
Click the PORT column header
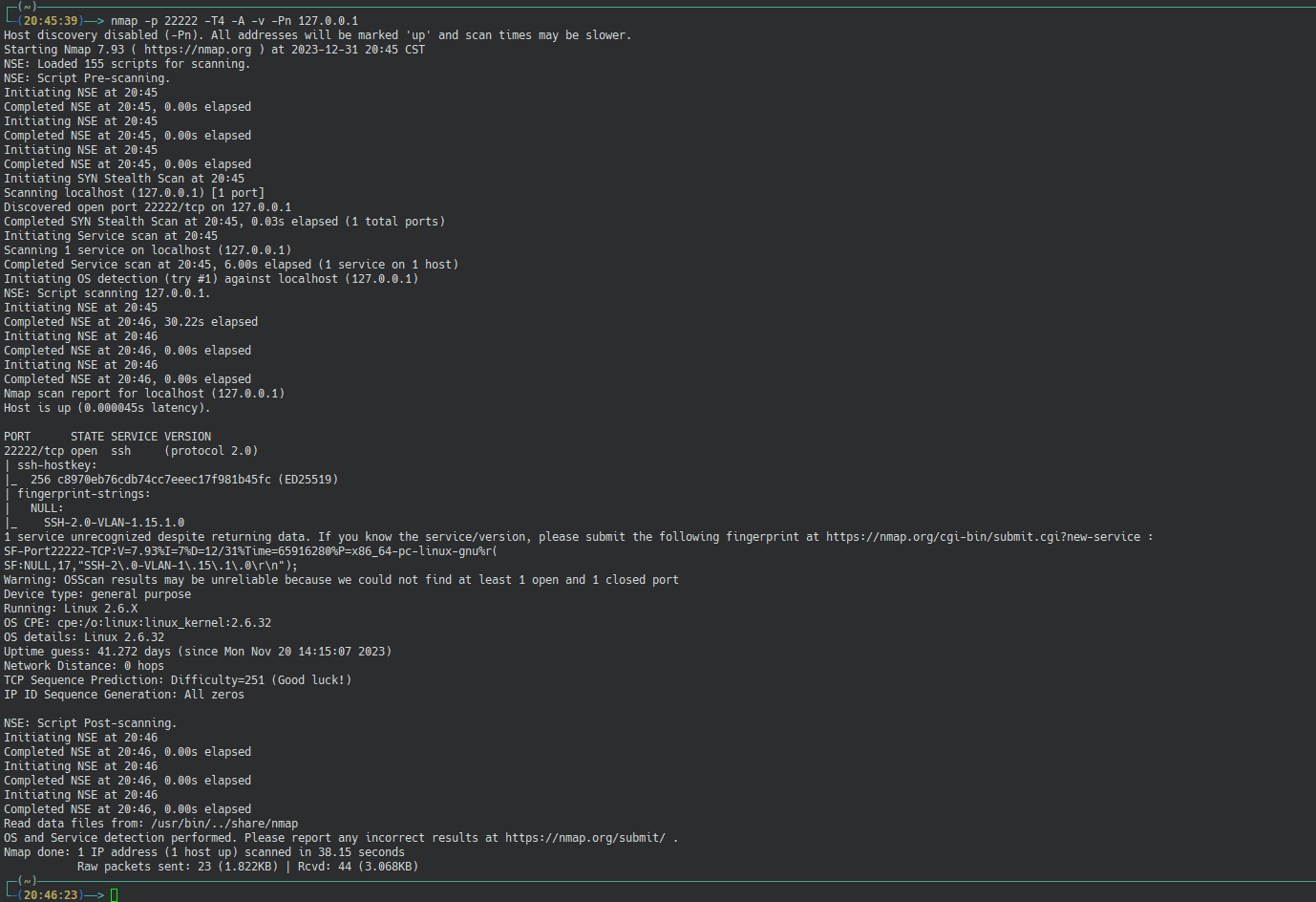17,437
